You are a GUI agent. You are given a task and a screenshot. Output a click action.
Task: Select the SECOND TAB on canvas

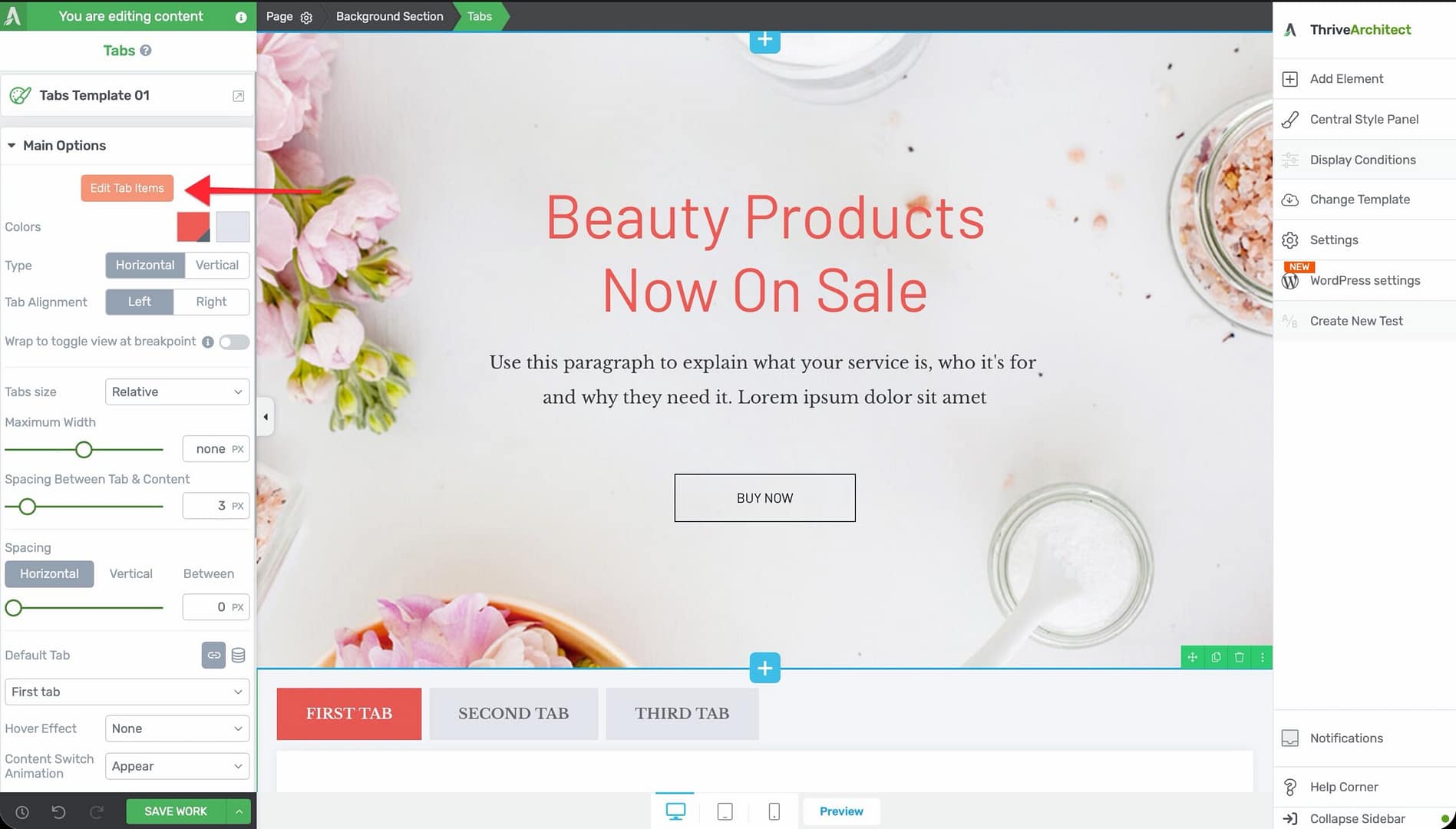513,714
